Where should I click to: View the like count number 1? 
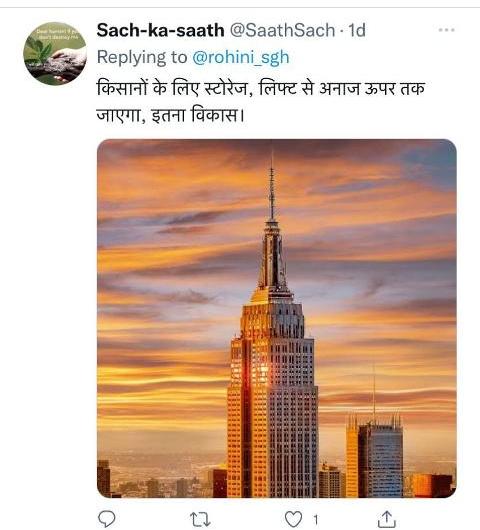click(315, 519)
